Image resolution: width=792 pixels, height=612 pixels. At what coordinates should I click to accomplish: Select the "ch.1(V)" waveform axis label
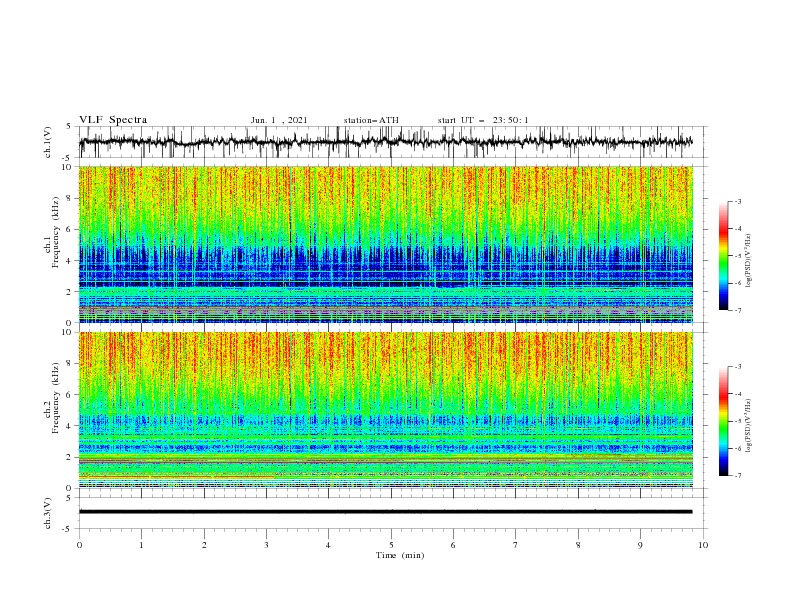pos(48,142)
